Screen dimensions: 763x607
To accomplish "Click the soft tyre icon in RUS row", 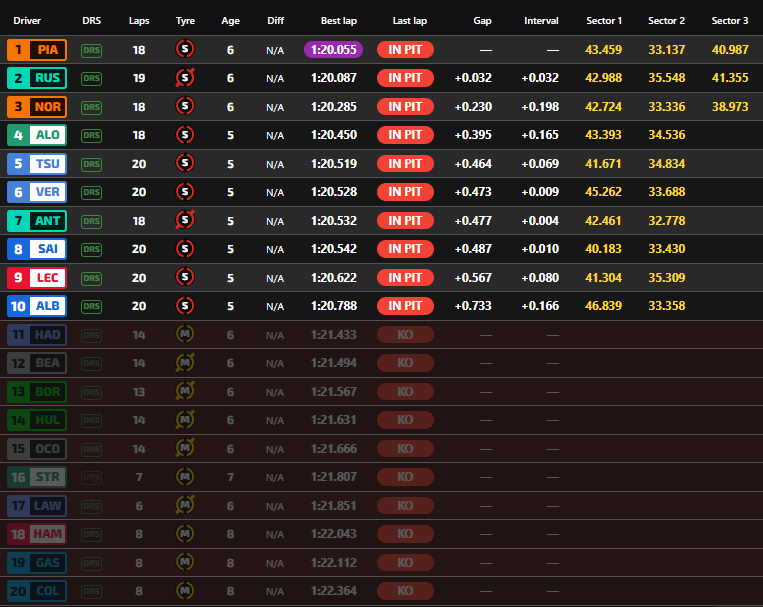I will [185, 78].
